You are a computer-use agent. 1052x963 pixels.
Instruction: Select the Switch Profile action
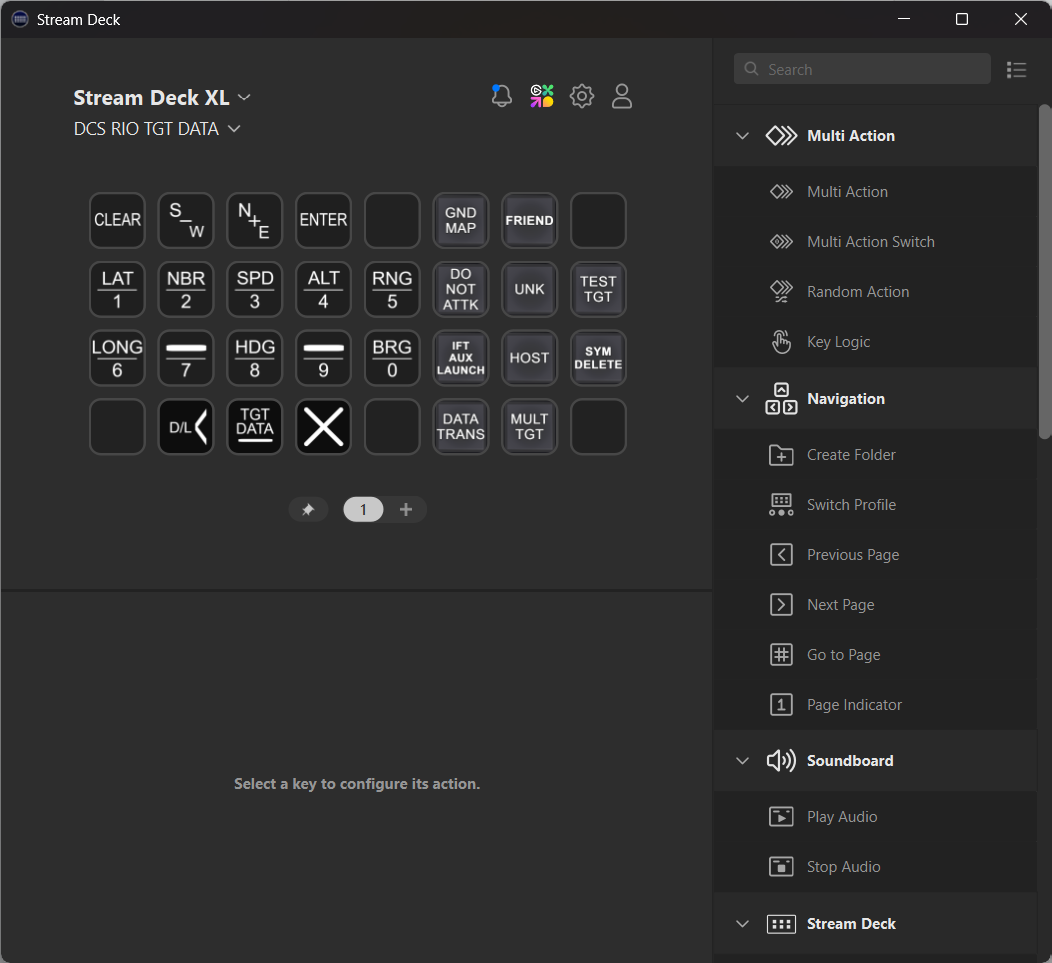tap(851, 505)
